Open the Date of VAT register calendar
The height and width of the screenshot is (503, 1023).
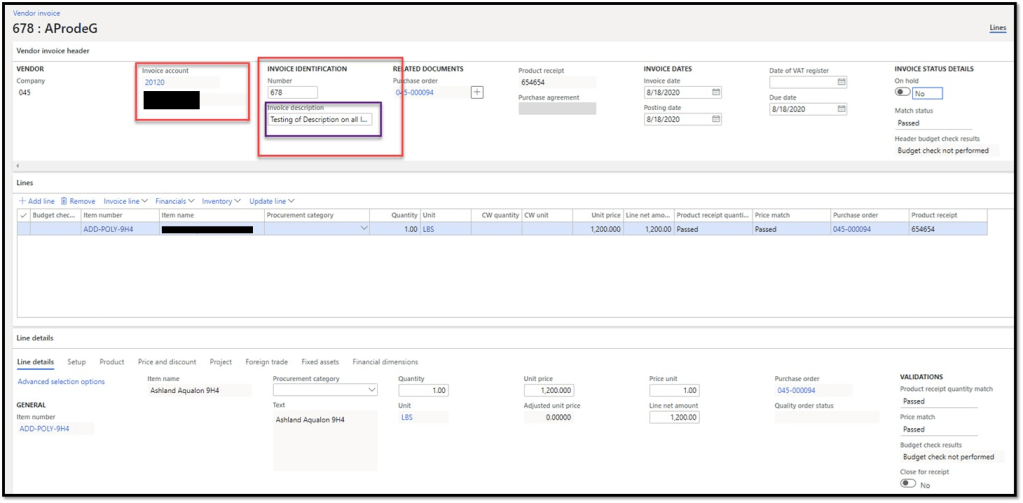(841, 81)
